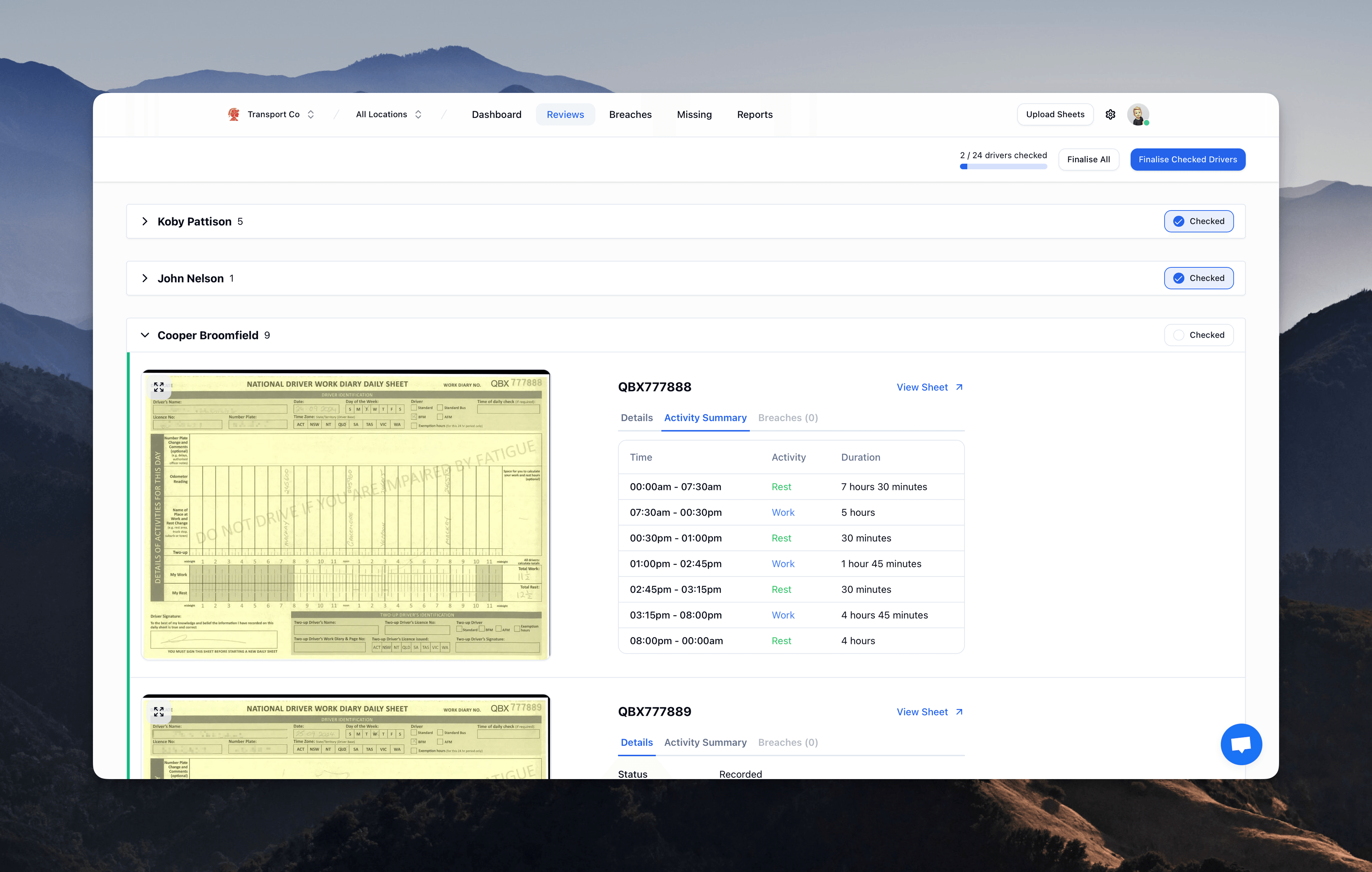This screenshot has width=1372, height=872.
Task: Collapse the Cooper Broomfield row
Action: pos(145,335)
